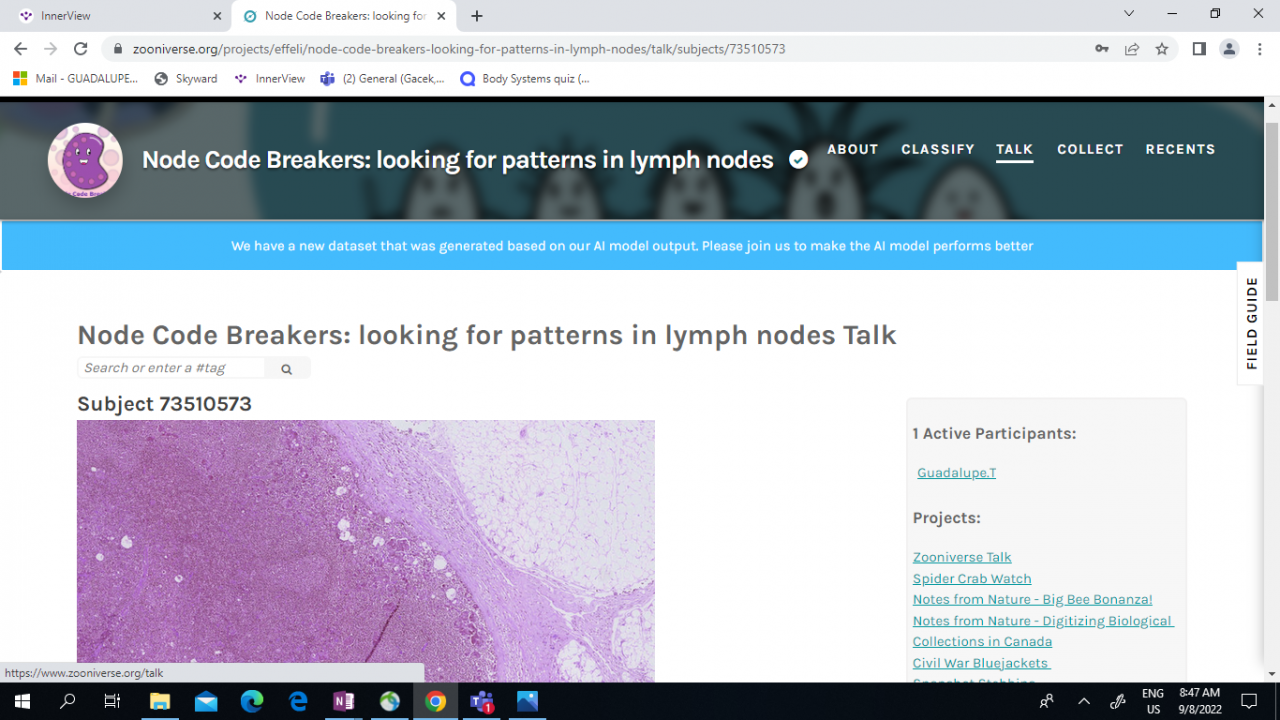
Task: Click the lymph node subject image
Action: (x=366, y=551)
